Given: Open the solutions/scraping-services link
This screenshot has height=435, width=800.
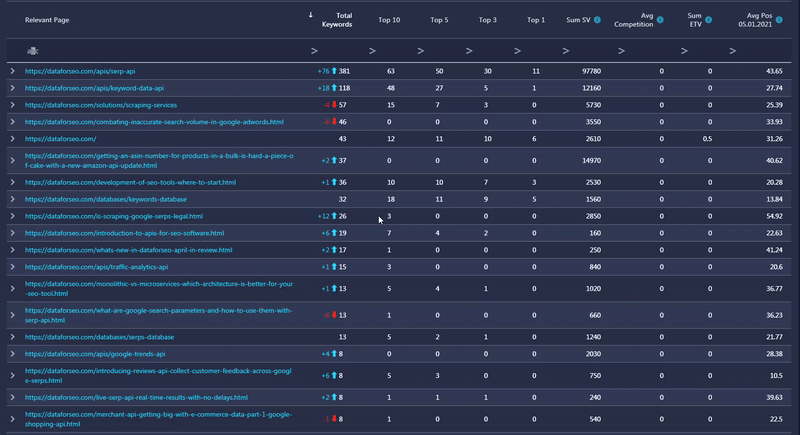Looking at the screenshot, I should 101,105.
